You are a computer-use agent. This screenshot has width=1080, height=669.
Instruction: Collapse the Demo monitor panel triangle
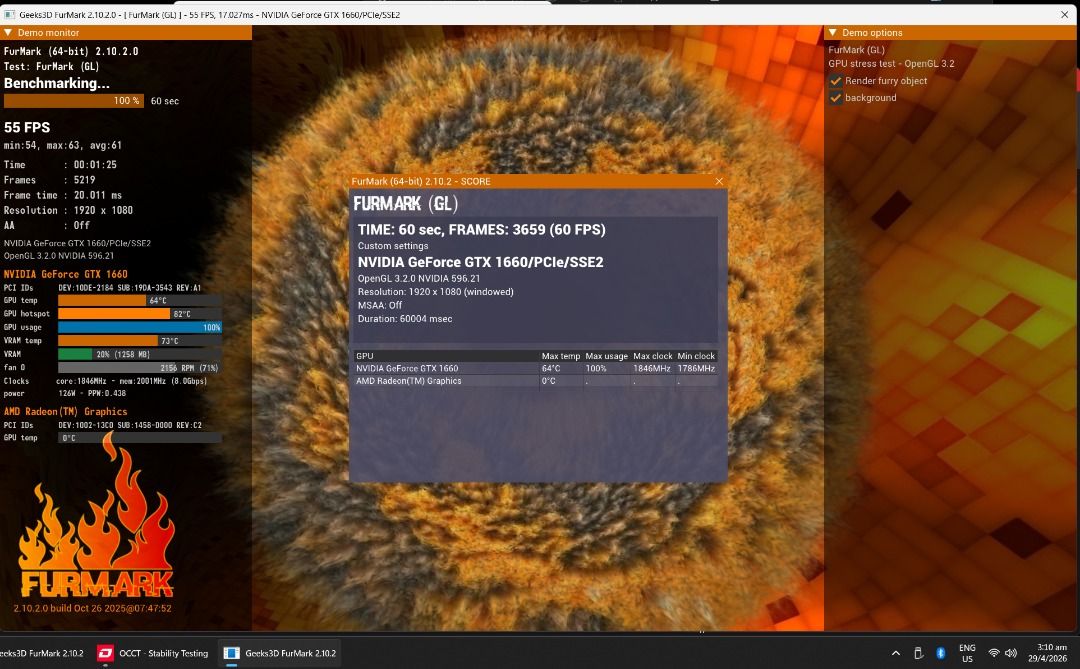point(8,32)
